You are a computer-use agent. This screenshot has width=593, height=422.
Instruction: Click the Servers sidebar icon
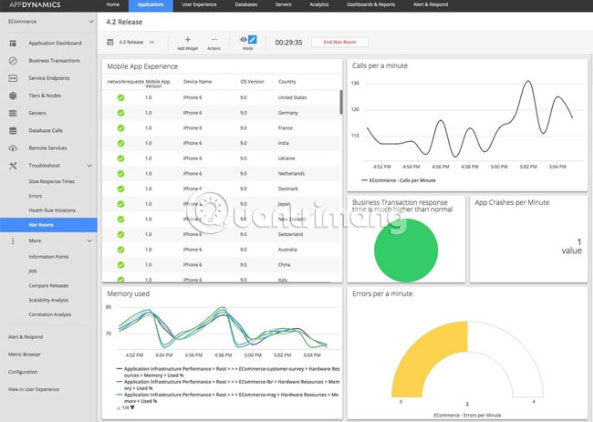click(x=13, y=113)
